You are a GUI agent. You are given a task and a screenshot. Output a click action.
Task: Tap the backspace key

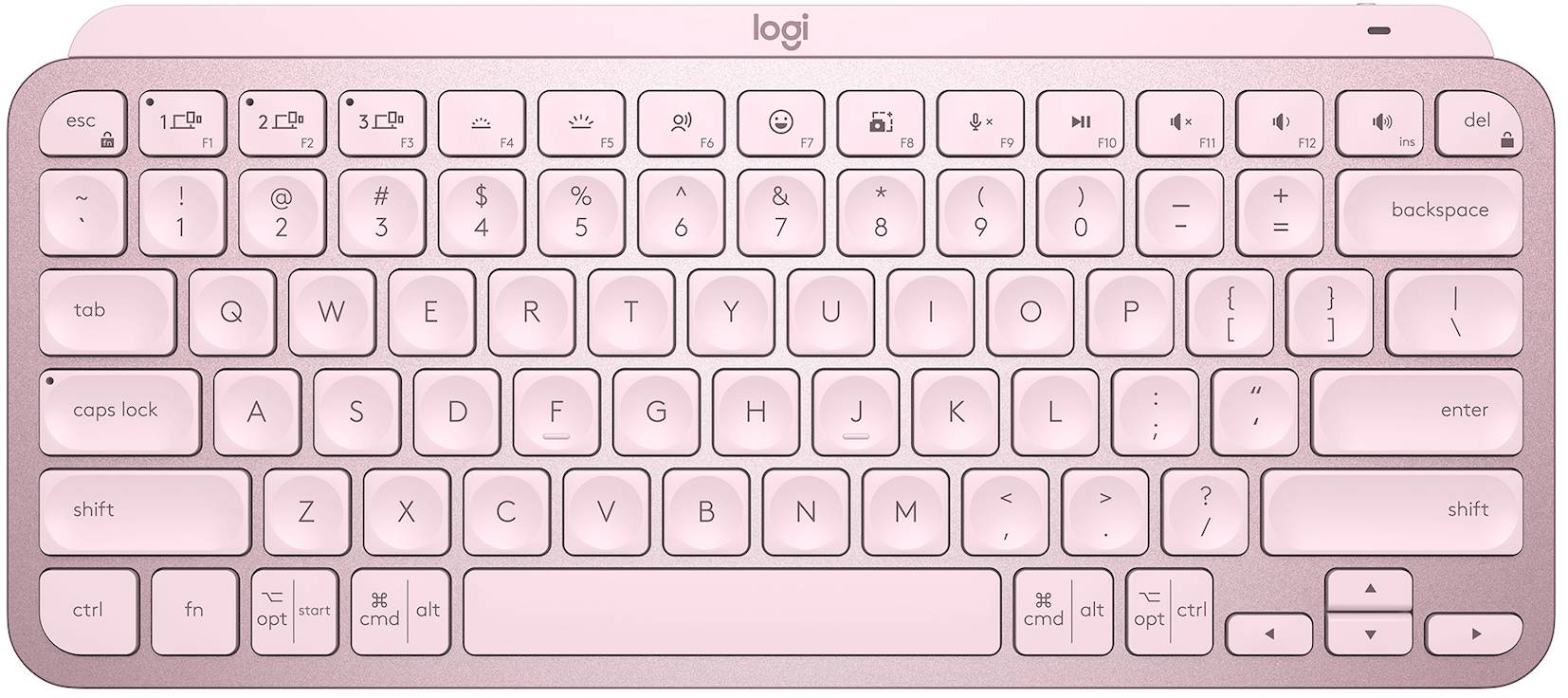pos(1431,212)
